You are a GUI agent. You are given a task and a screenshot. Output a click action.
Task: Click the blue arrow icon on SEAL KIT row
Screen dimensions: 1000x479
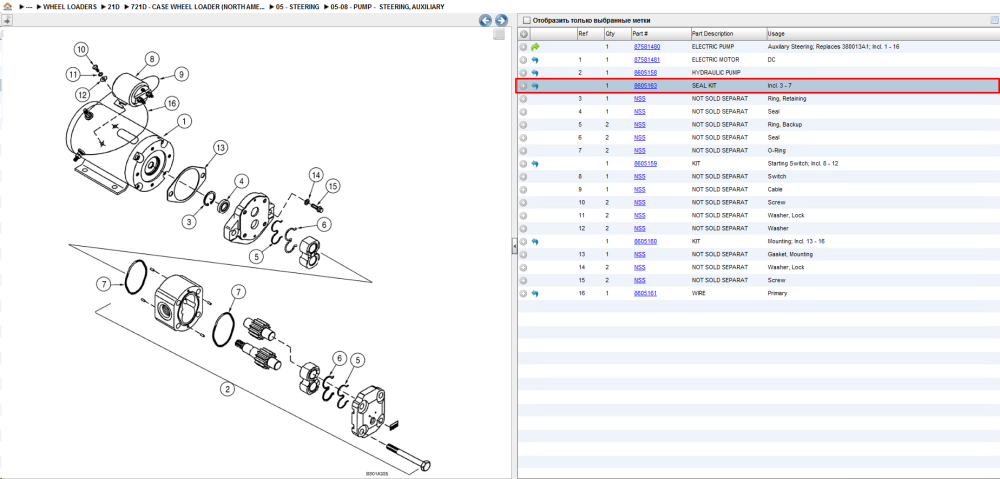coord(535,85)
